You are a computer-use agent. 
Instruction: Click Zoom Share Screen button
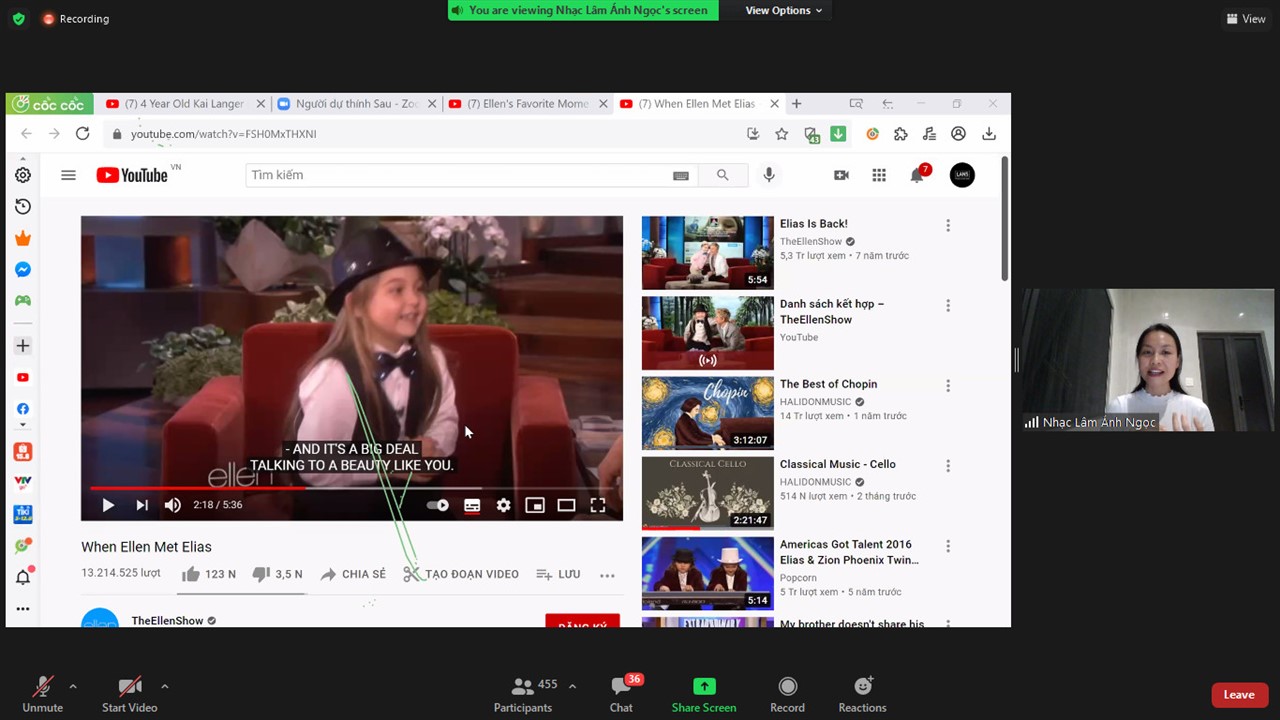[x=704, y=694]
